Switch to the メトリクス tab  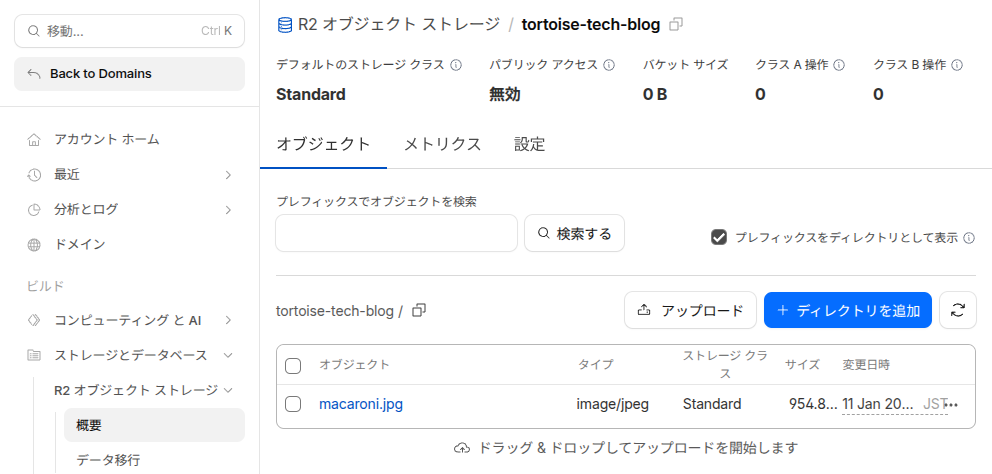442,144
